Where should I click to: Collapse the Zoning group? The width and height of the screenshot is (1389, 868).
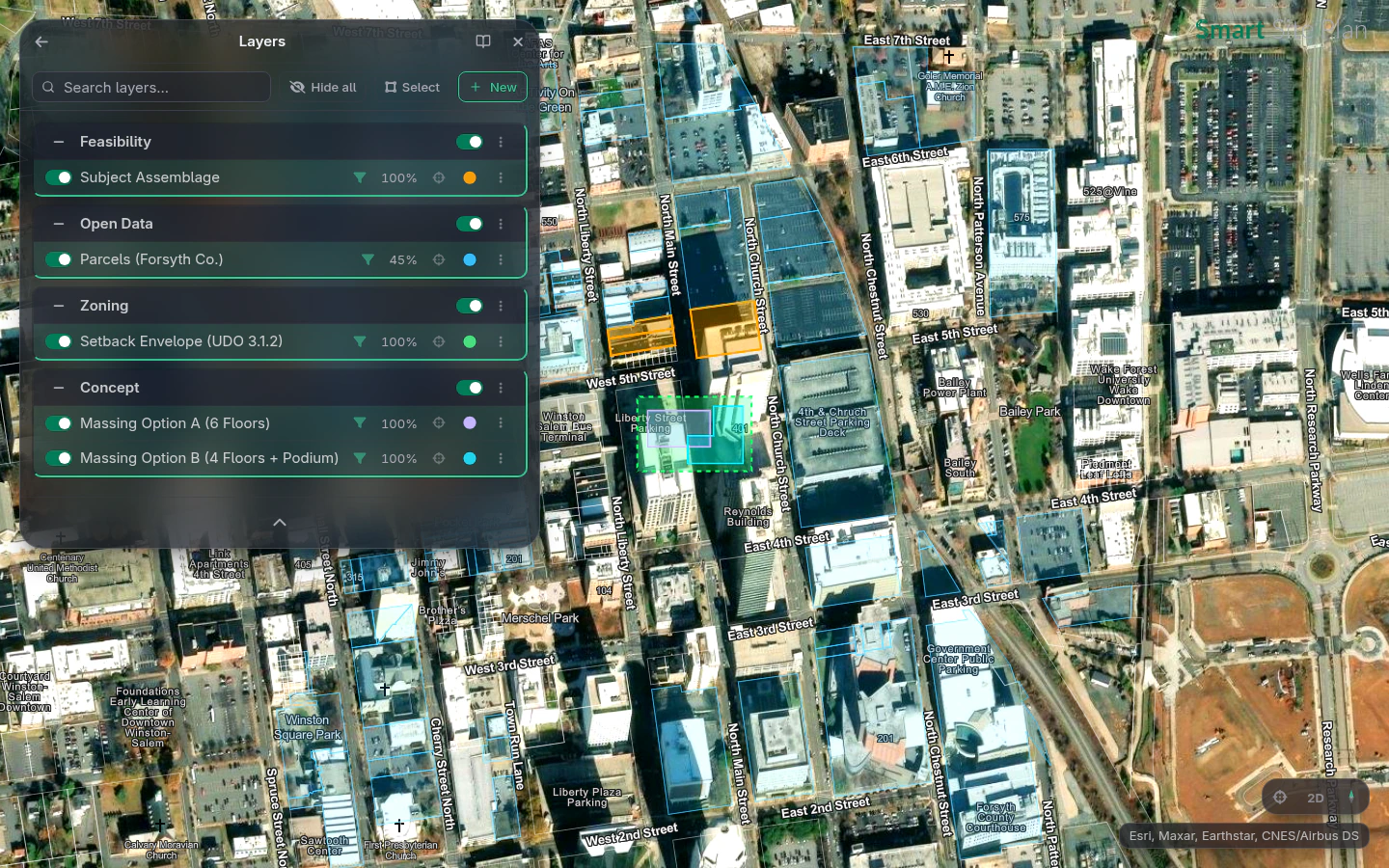coord(59,306)
